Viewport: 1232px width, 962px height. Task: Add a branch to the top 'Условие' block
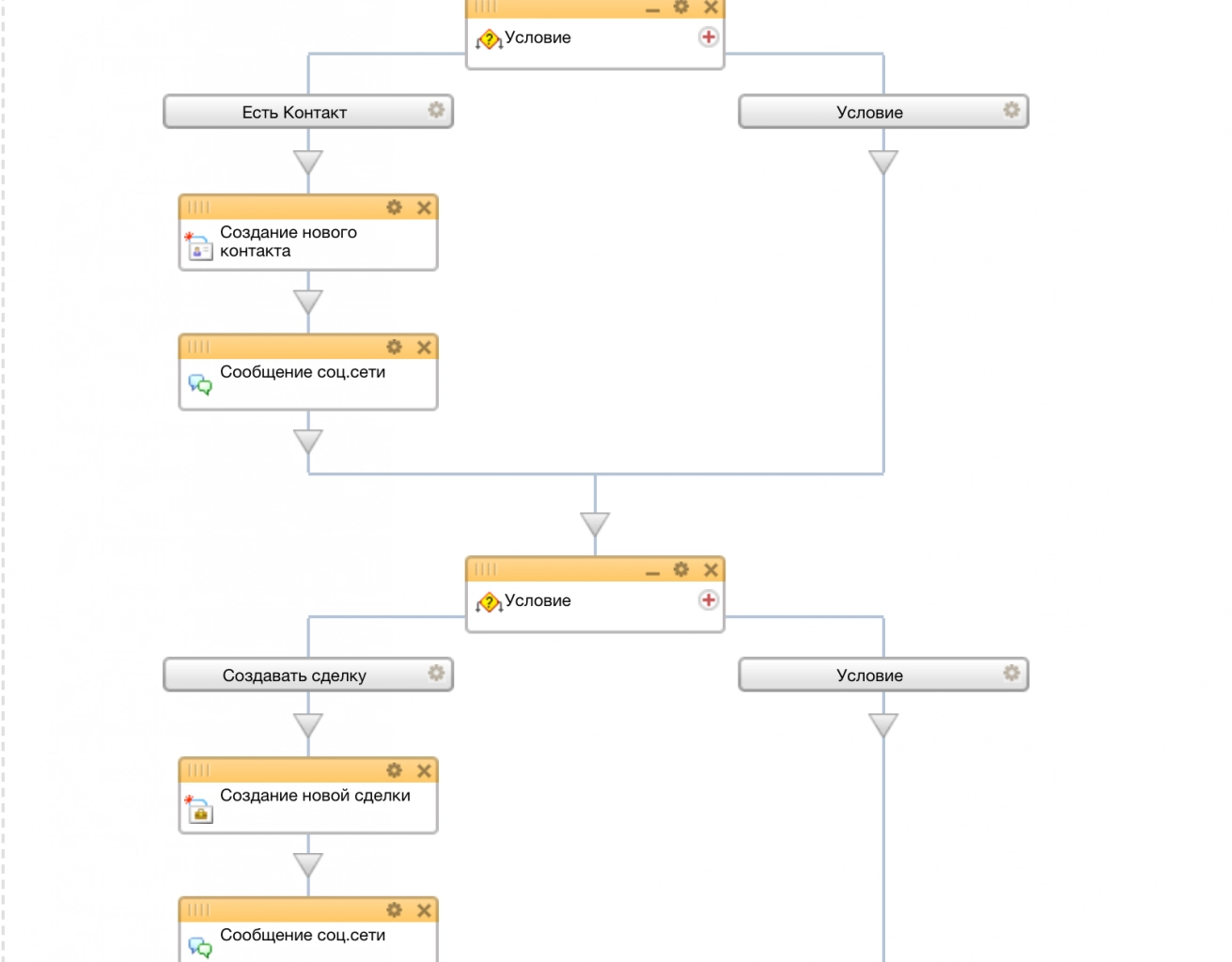(709, 37)
